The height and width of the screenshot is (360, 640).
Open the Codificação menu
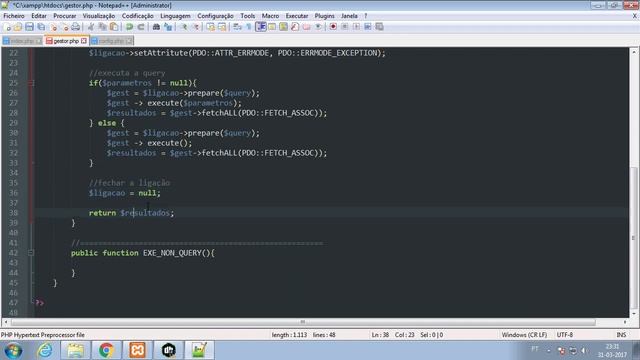point(138,16)
